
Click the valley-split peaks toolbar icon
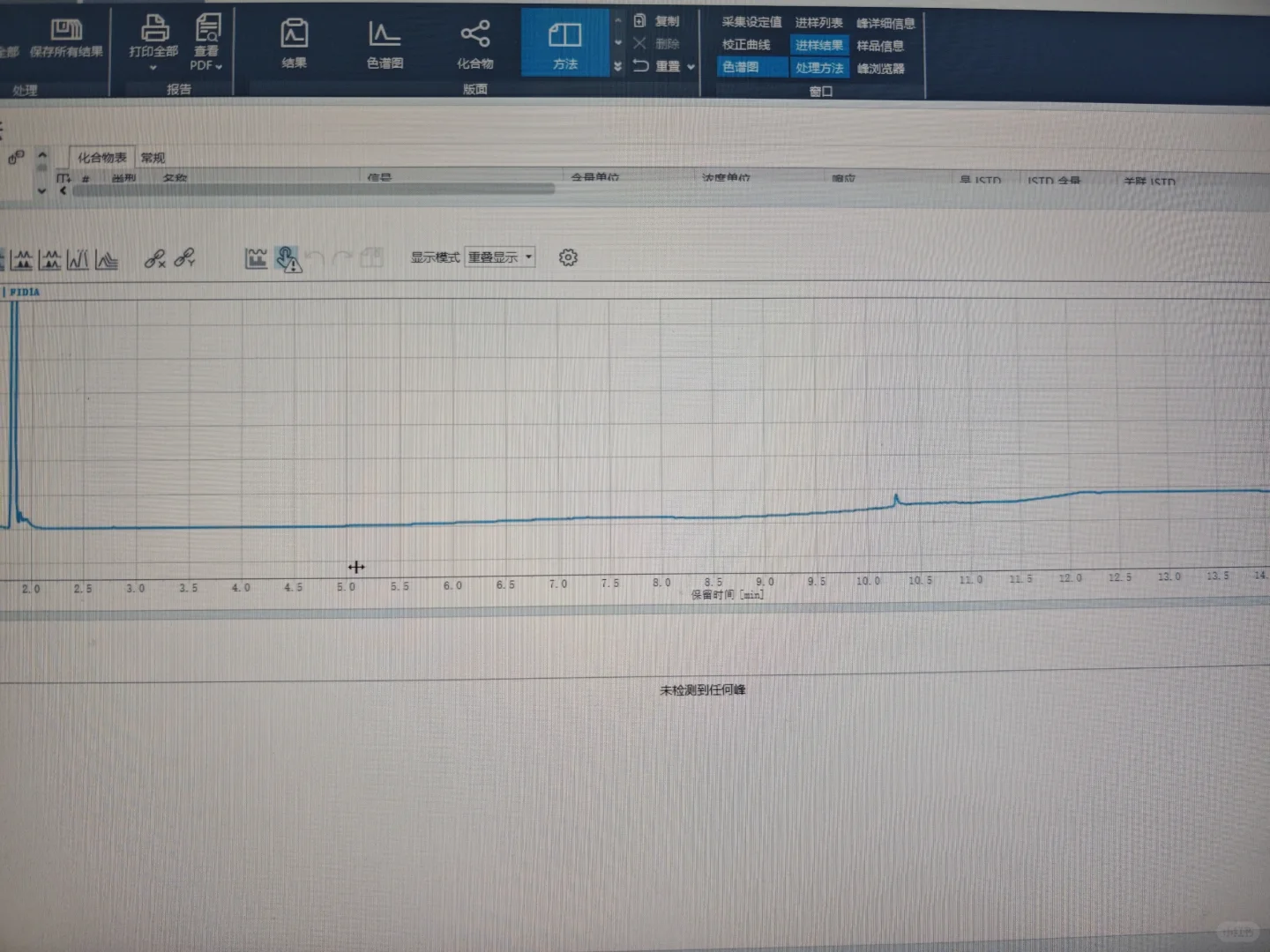click(78, 259)
